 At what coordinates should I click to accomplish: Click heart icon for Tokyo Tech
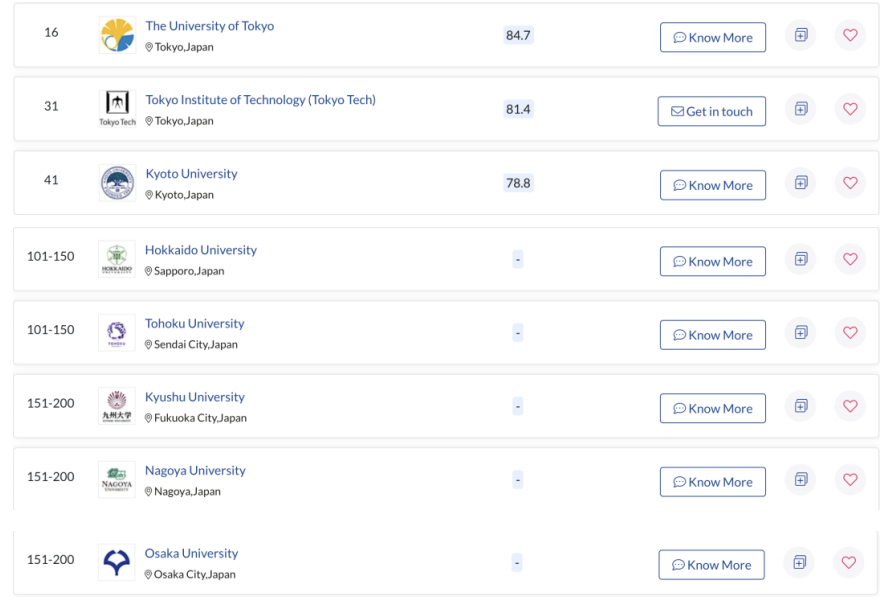[850, 109]
